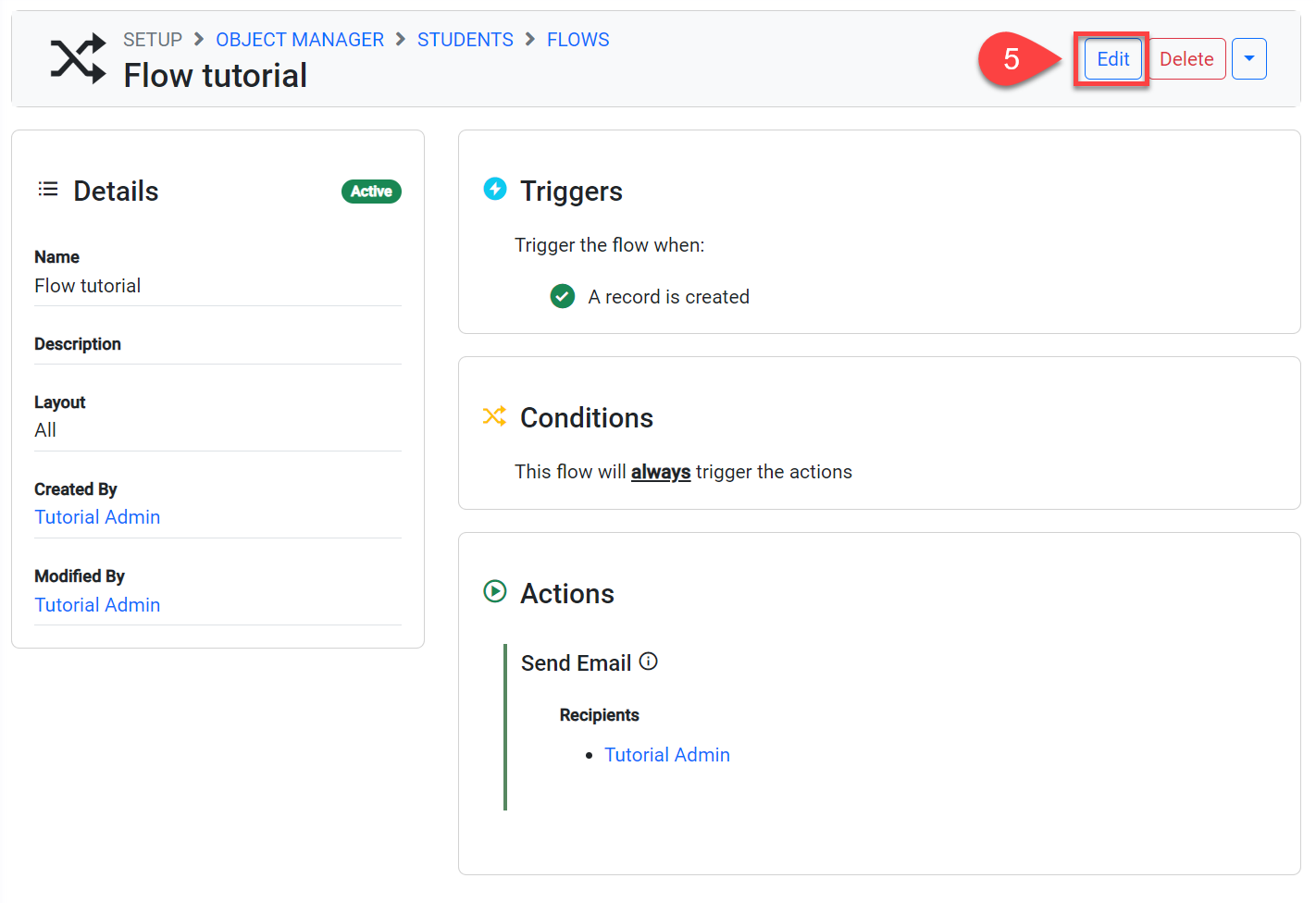
Task: Click the Flow tutorial page heading
Action: [x=216, y=76]
